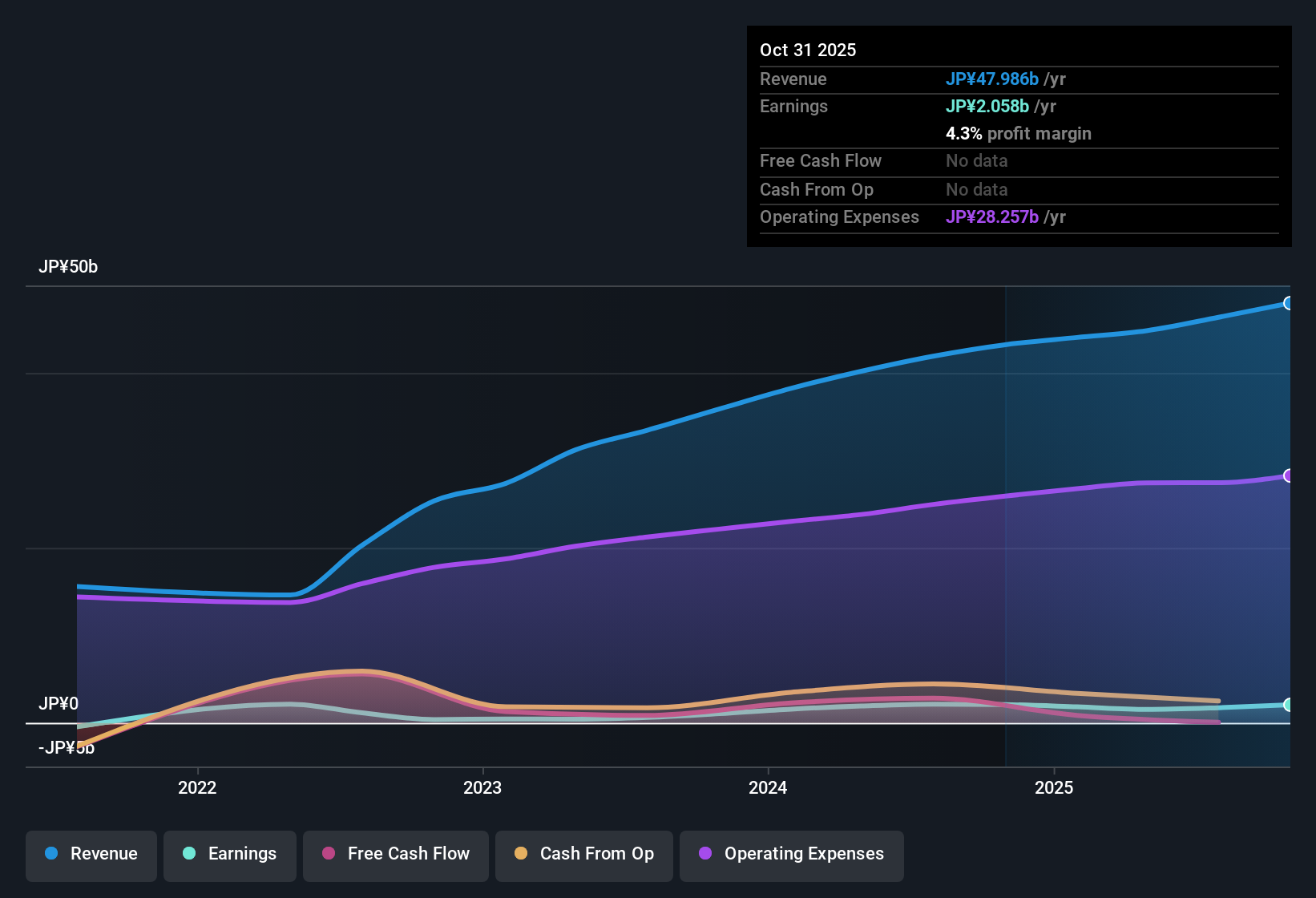1316x898 pixels.
Task: Click the highlighted forecast region of the chart
Action: [x=1146, y=521]
